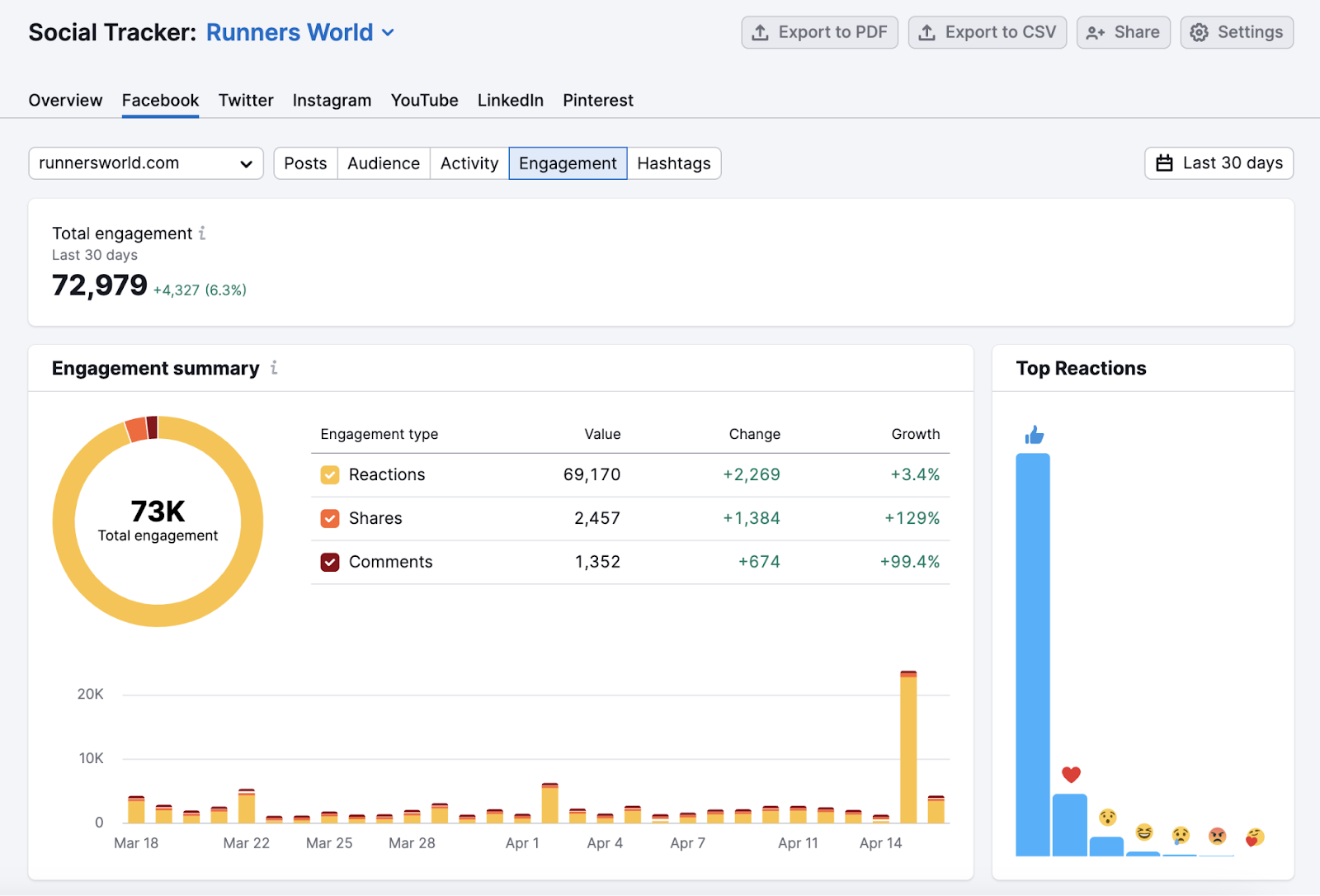Click the calendar icon beside Last 30 days
This screenshot has width=1320, height=896.
click(1165, 163)
